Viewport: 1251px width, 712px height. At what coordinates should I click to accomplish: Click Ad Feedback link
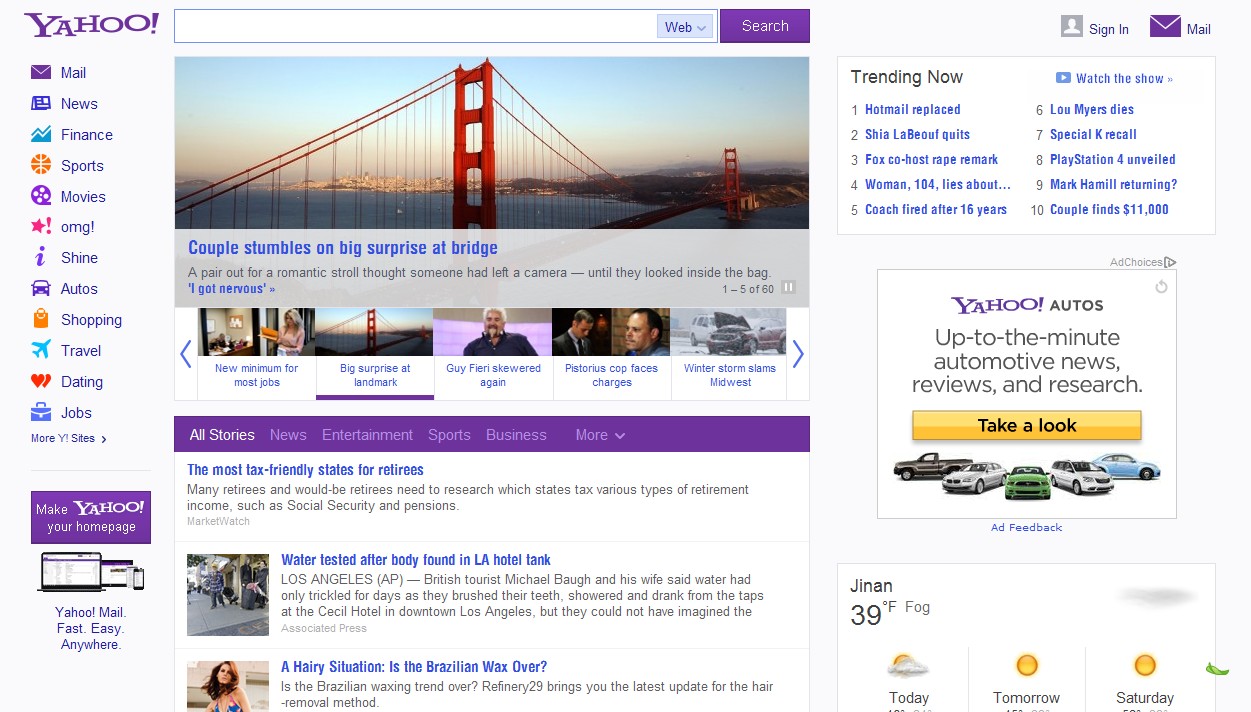pos(1027,527)
